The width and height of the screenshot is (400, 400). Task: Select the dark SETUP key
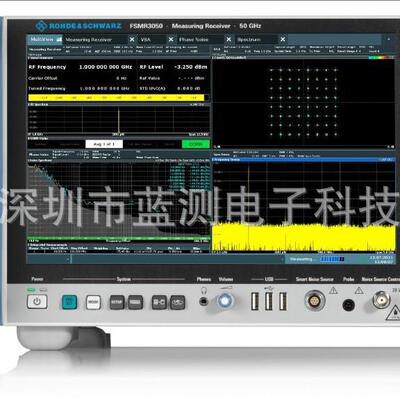click(117, 302)
